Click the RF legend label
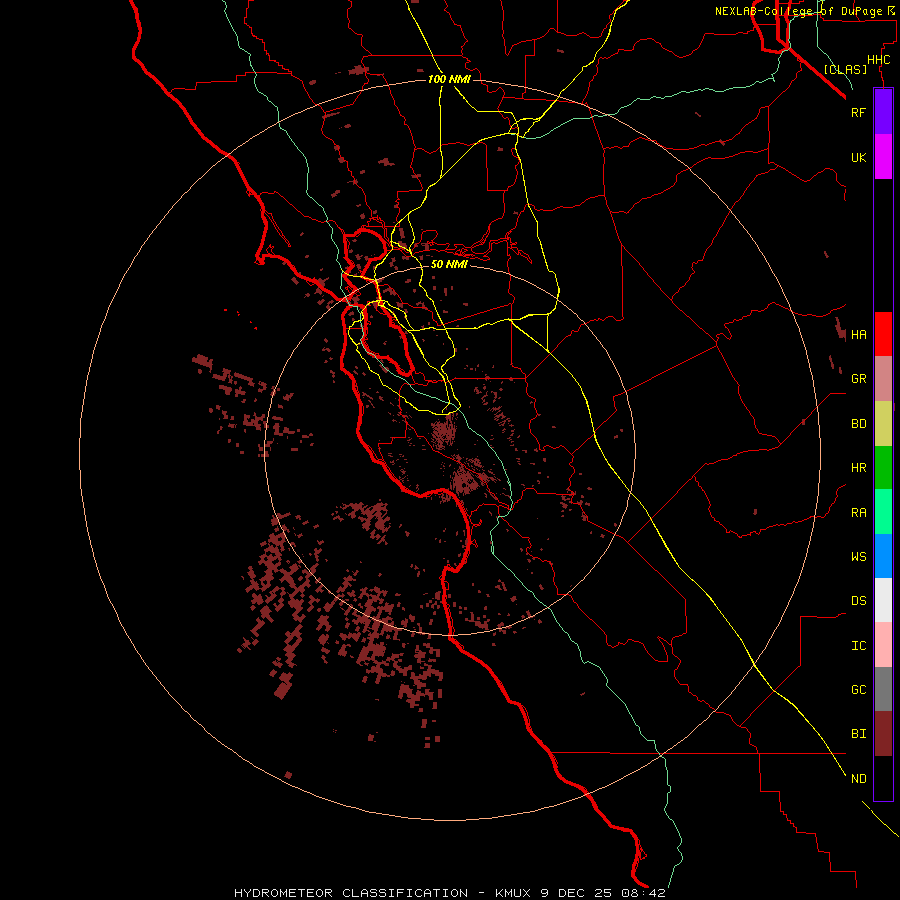Screen dimensions: 900x900 click(x=858, y=112)
